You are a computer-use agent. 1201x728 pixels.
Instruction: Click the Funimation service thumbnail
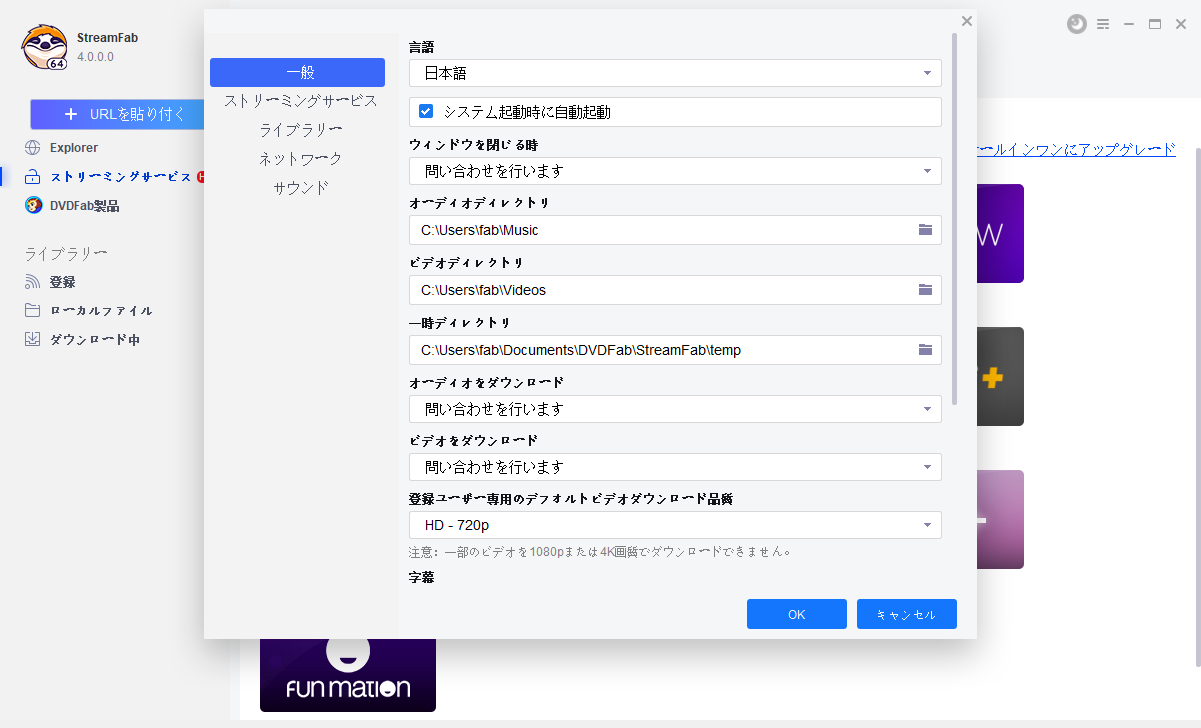[348, 674]
